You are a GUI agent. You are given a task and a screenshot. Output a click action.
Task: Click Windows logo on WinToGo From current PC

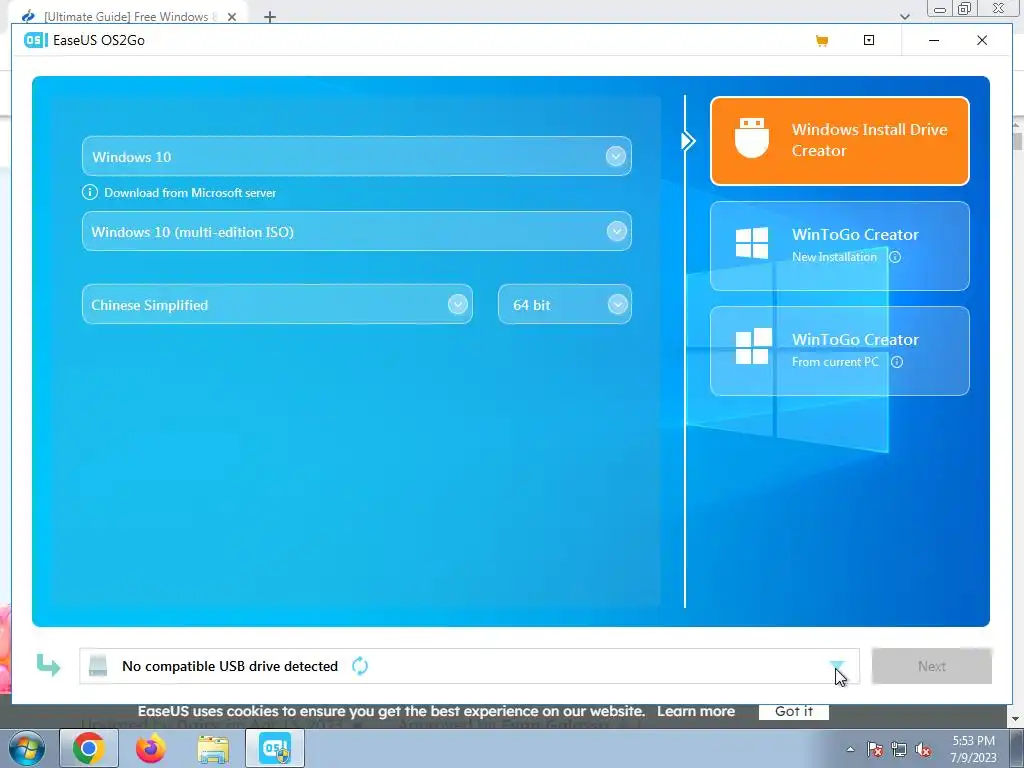click(753, 346)
